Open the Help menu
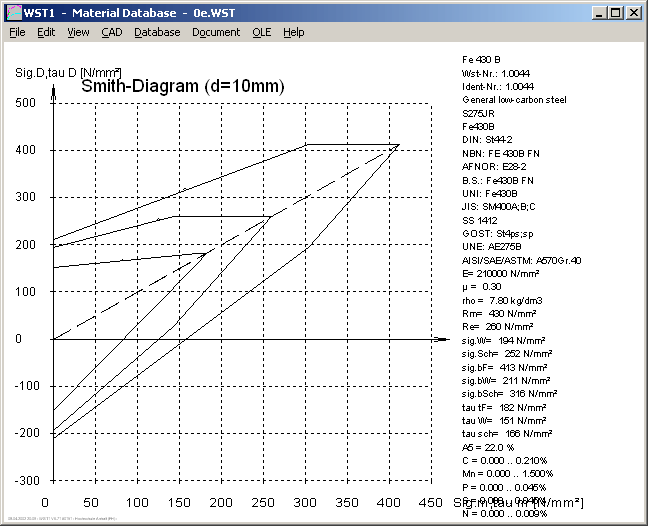 click(293, 32)
